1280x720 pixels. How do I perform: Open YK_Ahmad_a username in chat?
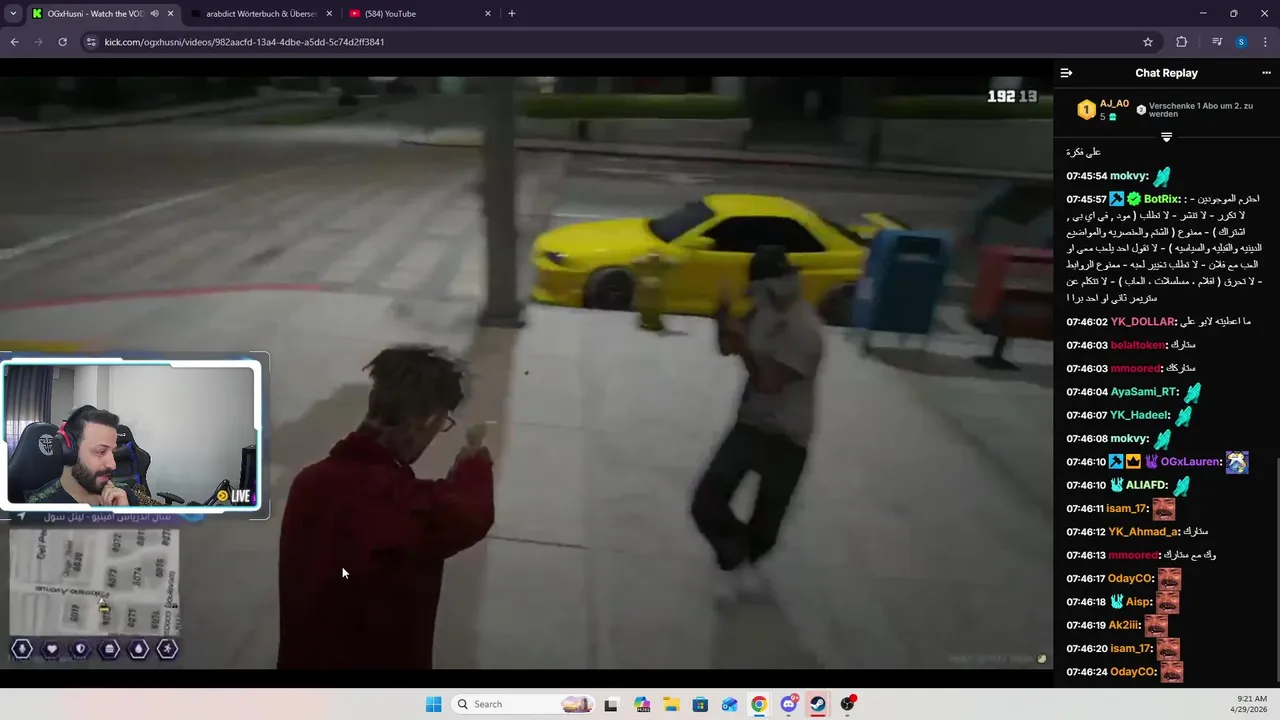1143,532
